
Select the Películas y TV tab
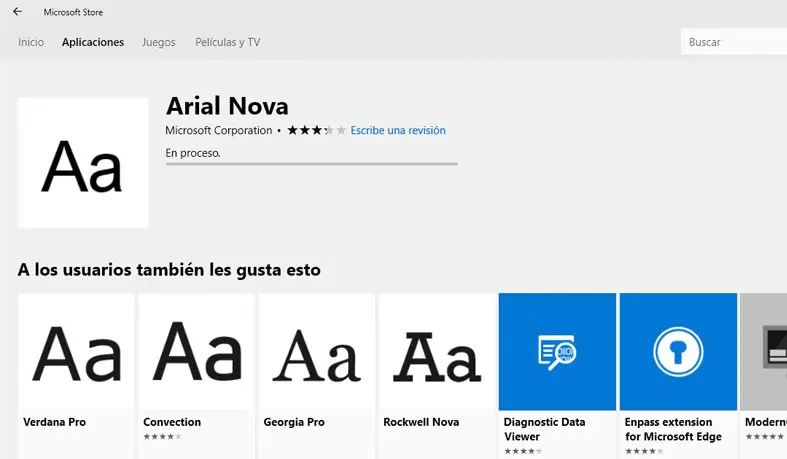(227, 42)
